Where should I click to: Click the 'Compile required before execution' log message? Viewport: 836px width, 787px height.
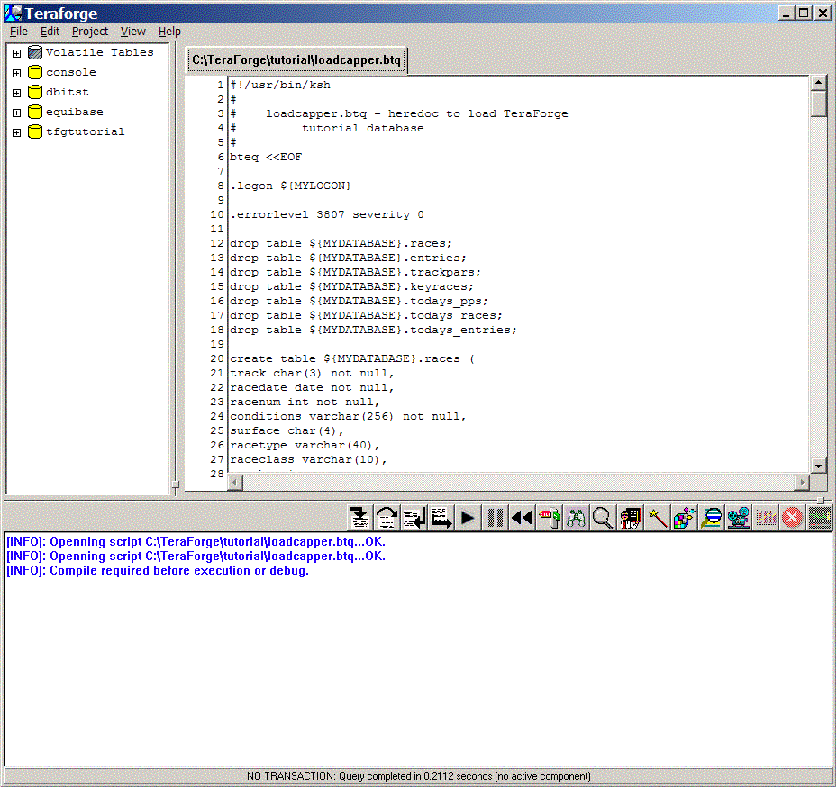point(158,571)
